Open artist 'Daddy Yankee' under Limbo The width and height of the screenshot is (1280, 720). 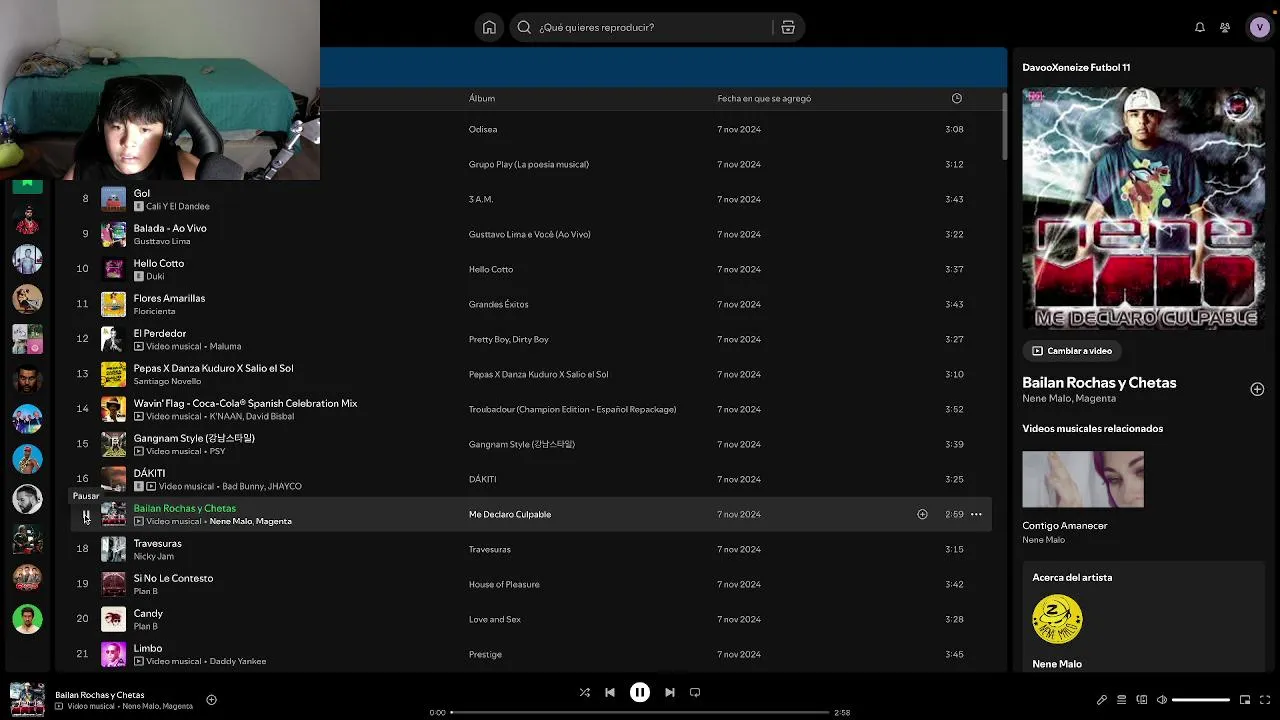tap(237, 661)
